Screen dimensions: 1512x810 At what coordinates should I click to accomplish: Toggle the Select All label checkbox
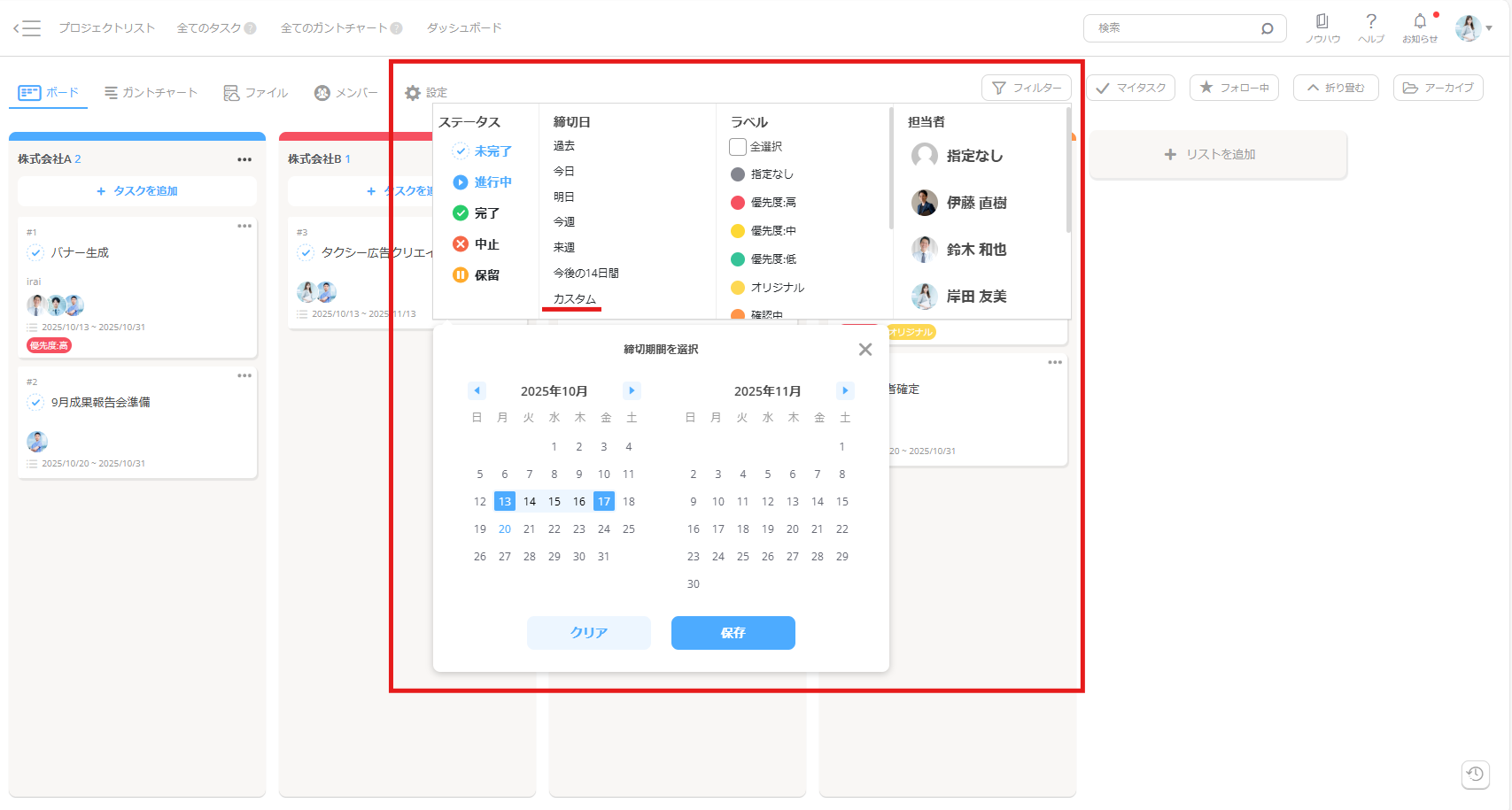[x=738, y=147]
